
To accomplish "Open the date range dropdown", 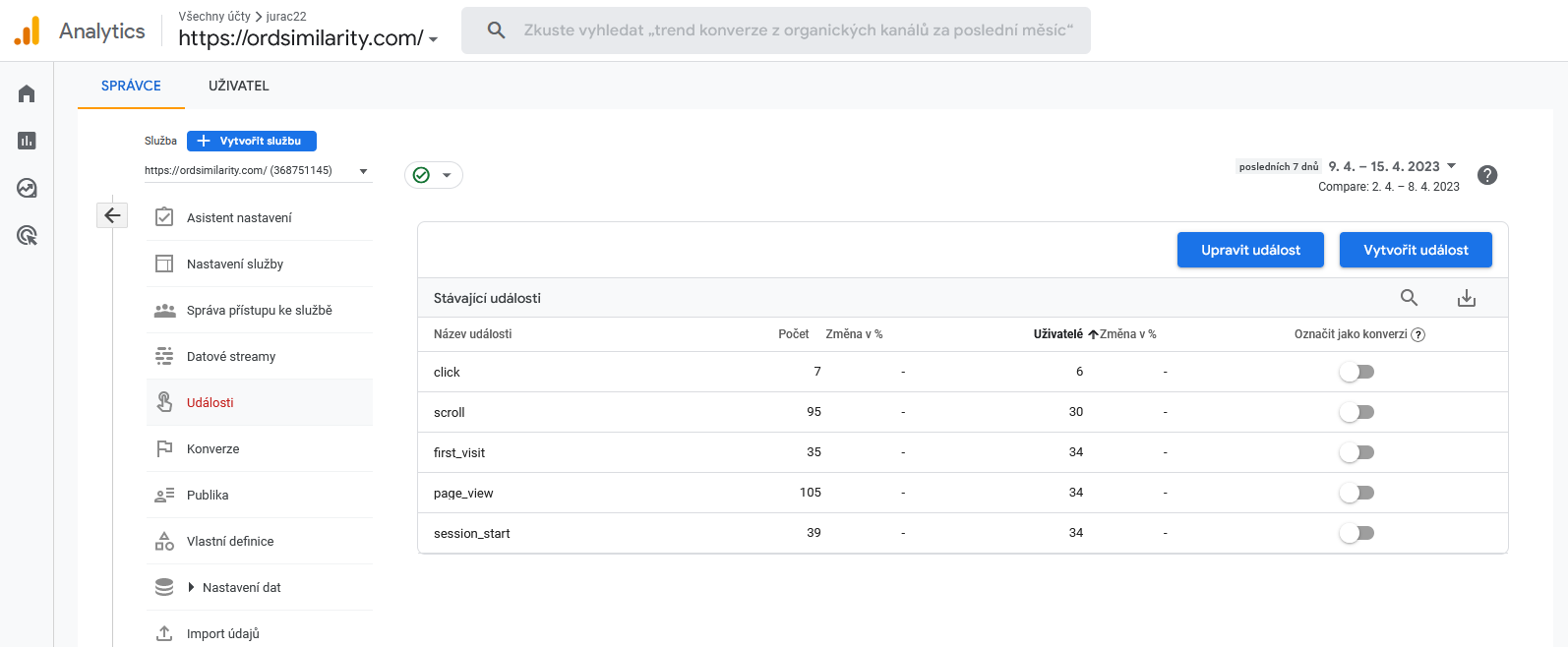I will click(1391, 166).
